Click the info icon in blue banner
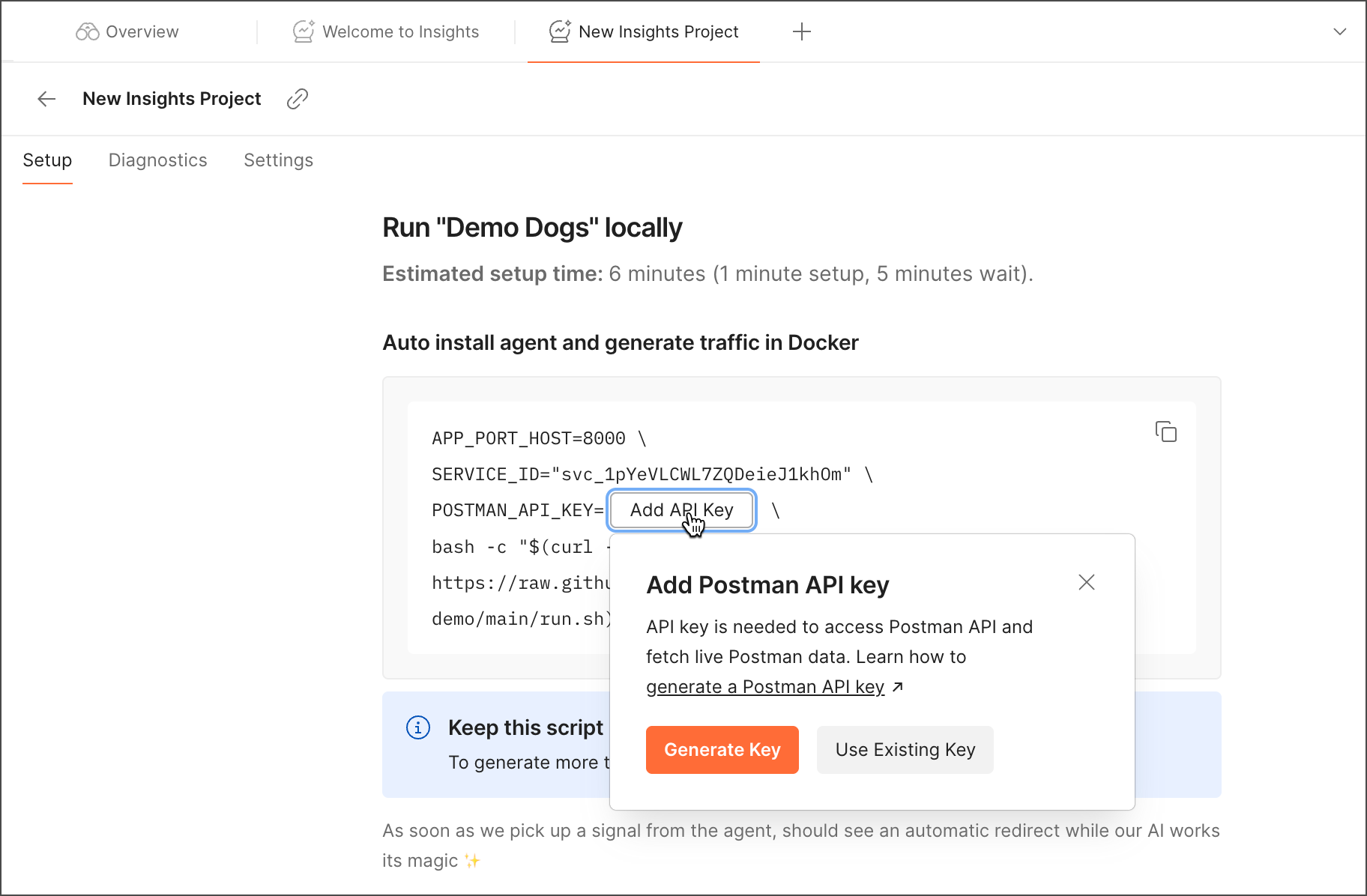This screenshot has width=1367, height=896. 418,727
